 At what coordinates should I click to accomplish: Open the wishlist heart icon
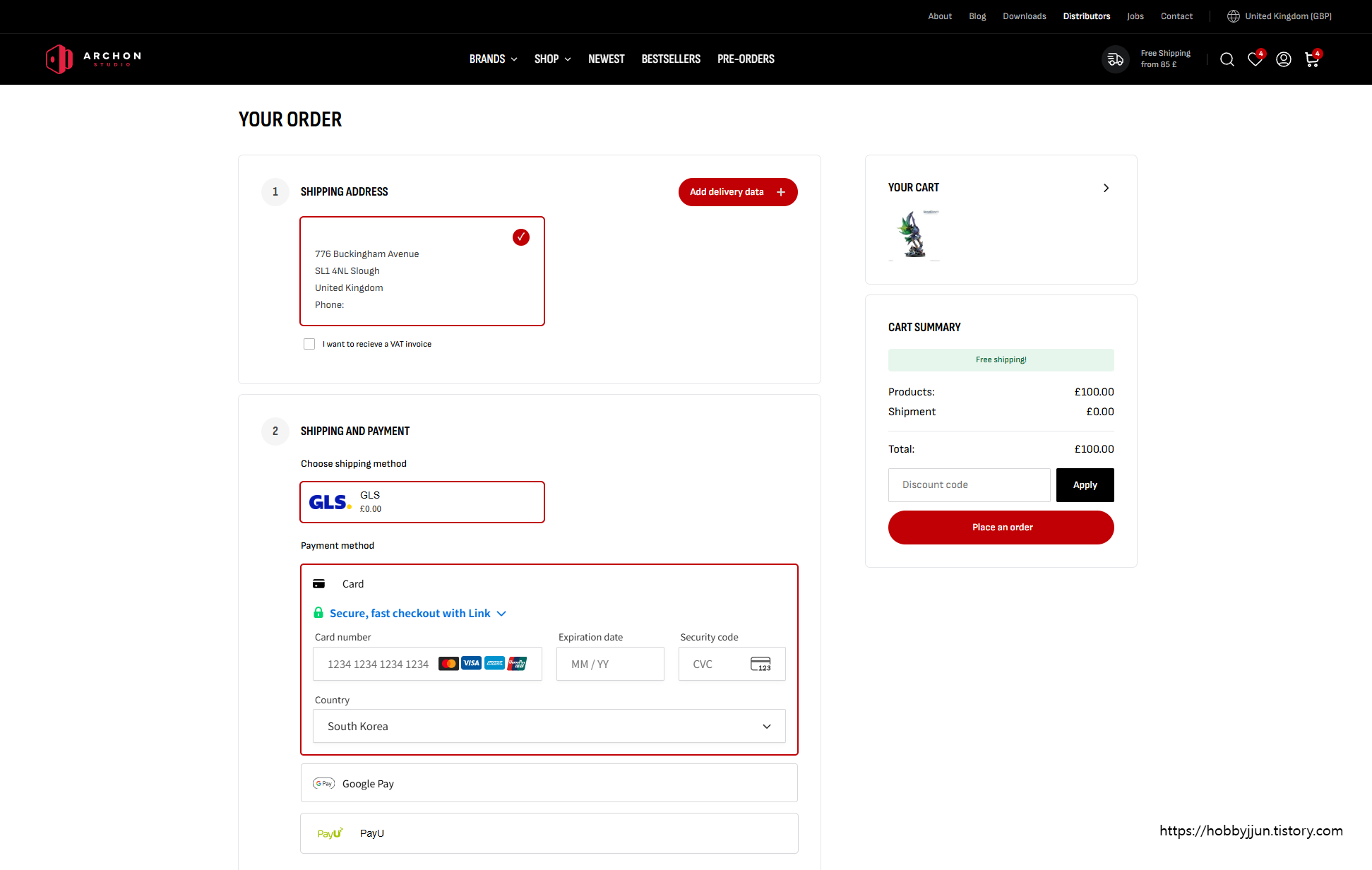click(x=1255, y=59)
